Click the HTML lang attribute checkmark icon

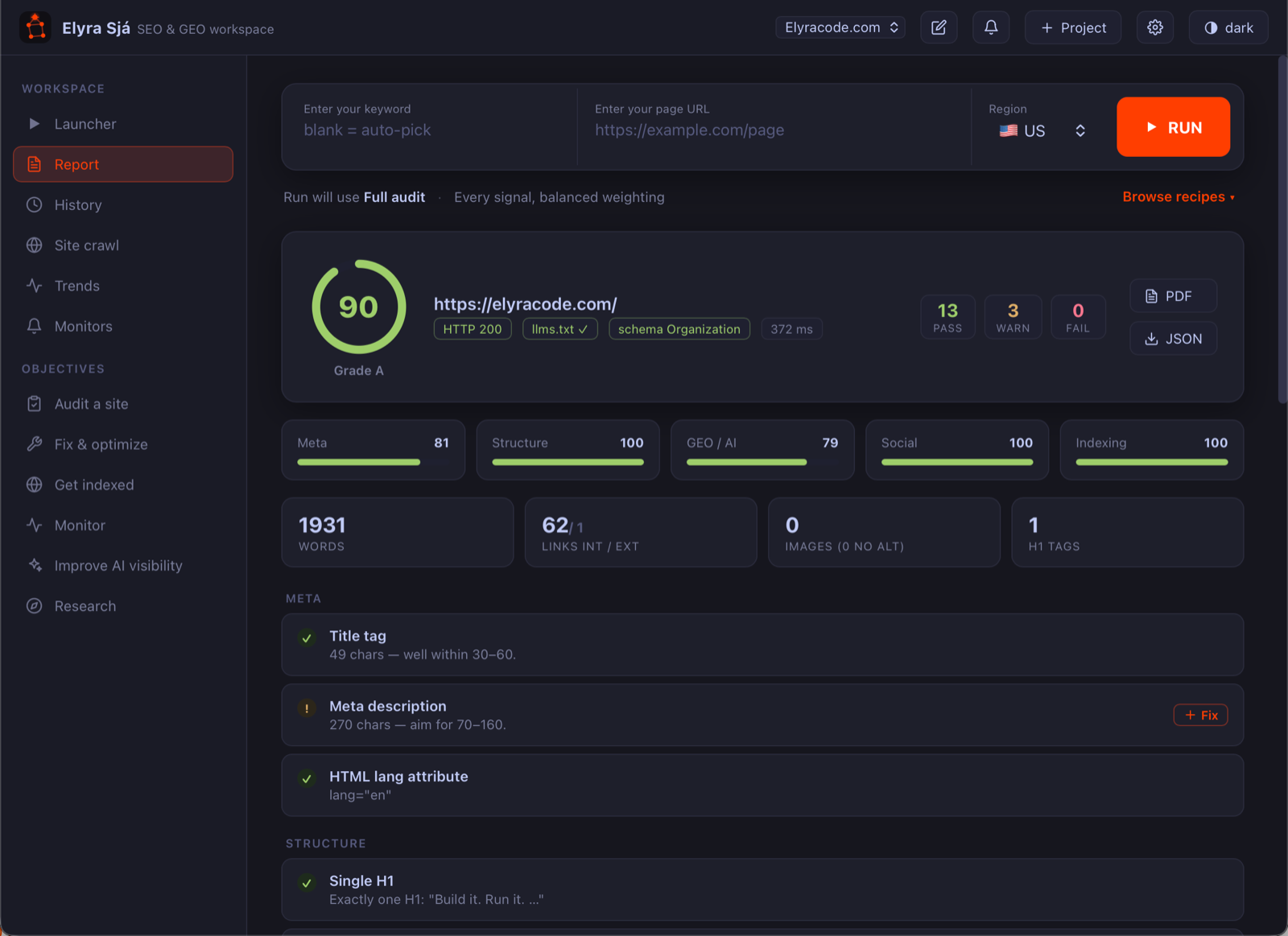point(307,778)
